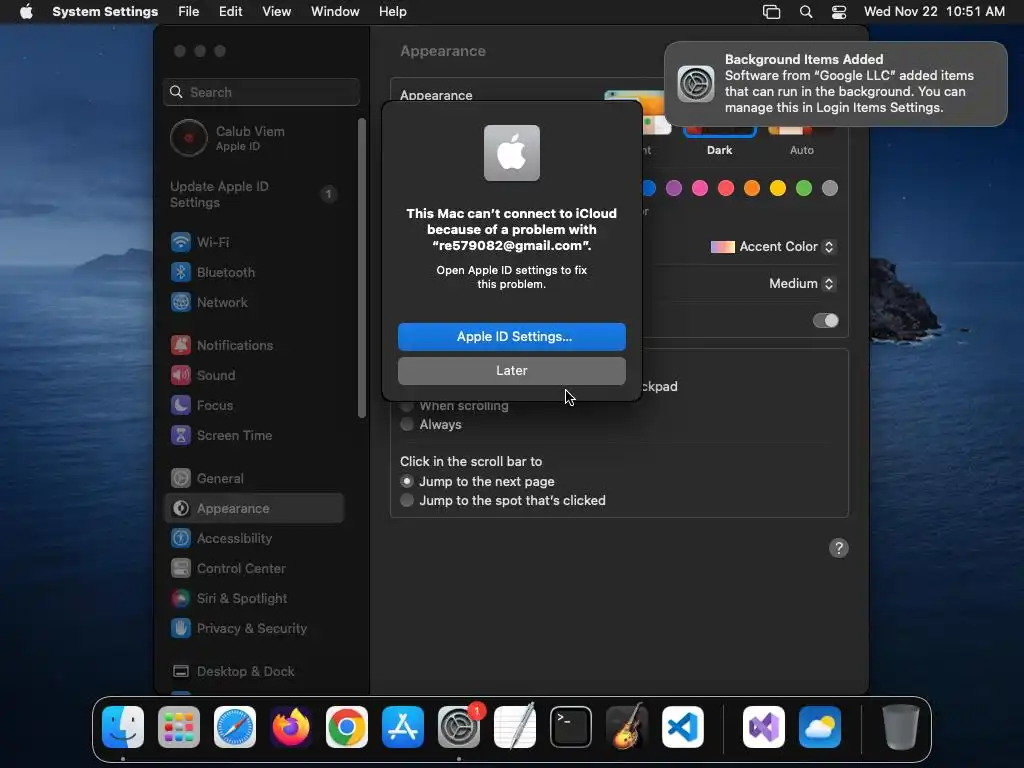Choose red accent color
This screenshot has height=768, width=1024.
pos(726,189)
